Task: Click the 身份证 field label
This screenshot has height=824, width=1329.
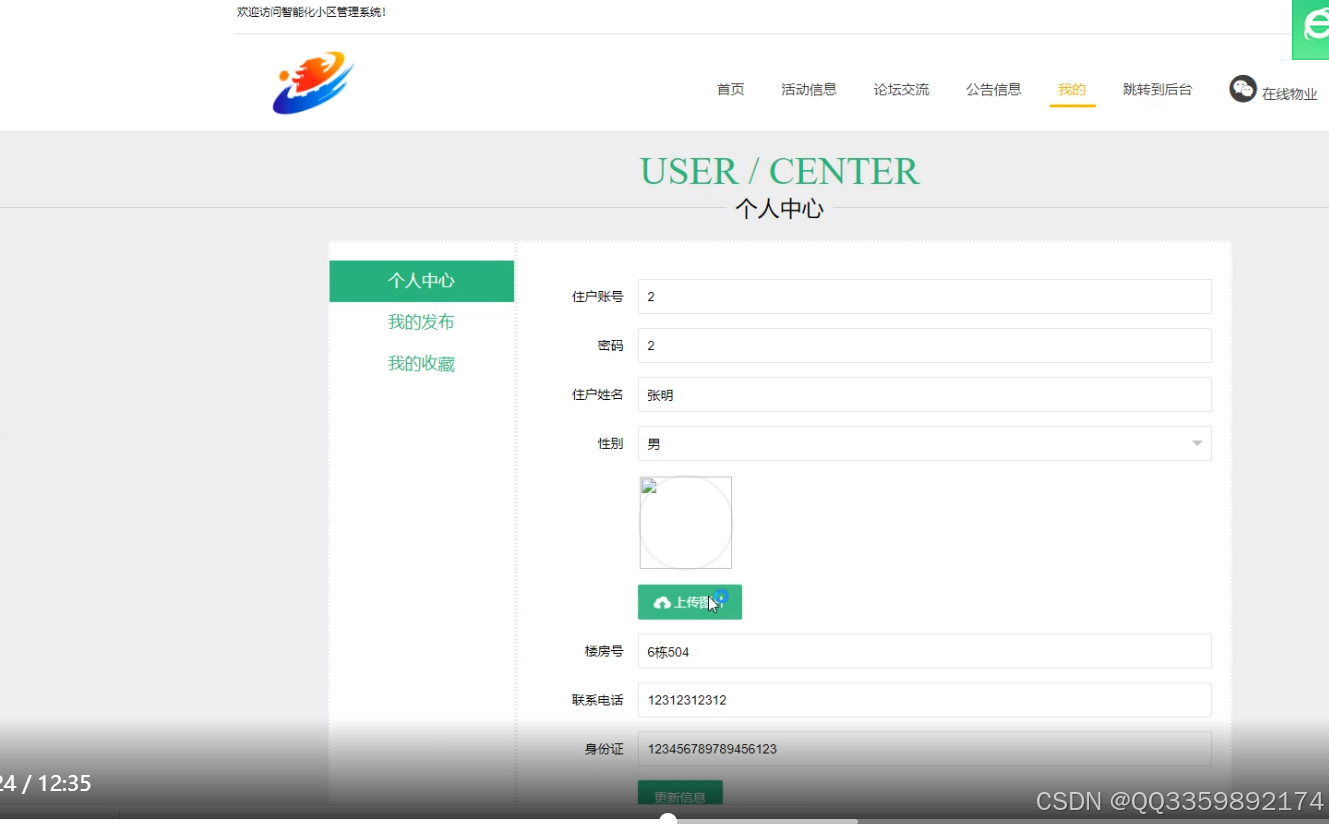Action: point(604,749)
